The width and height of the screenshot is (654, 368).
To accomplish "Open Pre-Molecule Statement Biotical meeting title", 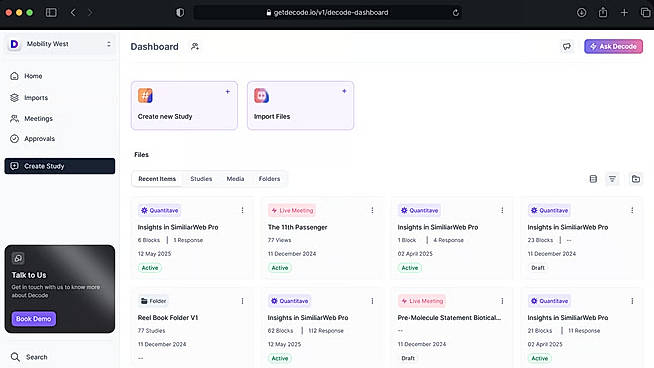I will (449, 318).
